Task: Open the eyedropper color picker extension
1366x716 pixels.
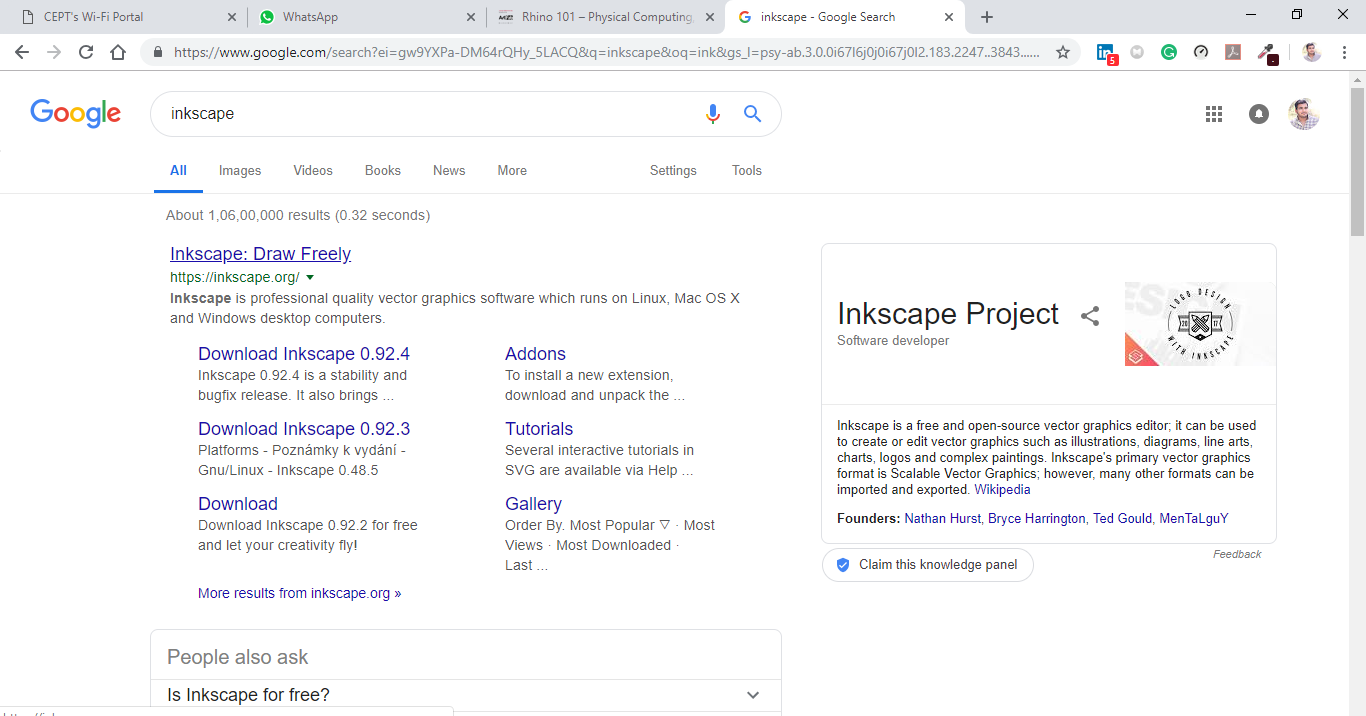Action: [1266, 53]
